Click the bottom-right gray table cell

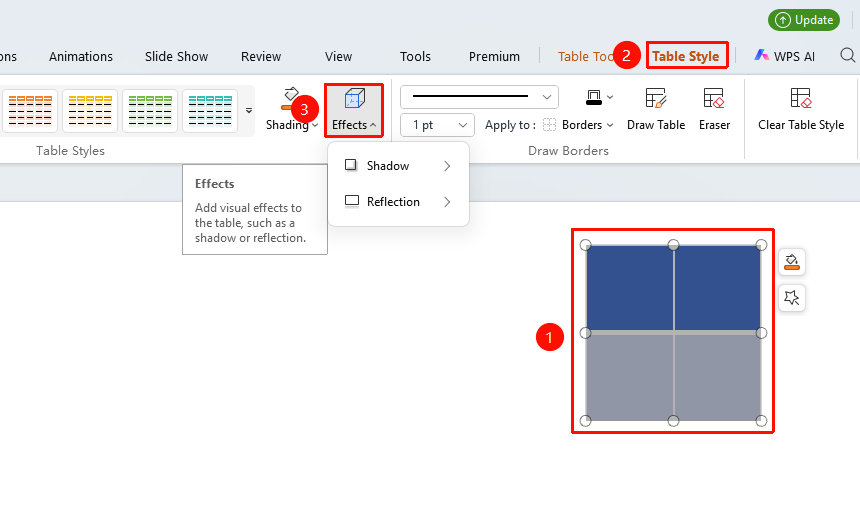click(717, 377)
